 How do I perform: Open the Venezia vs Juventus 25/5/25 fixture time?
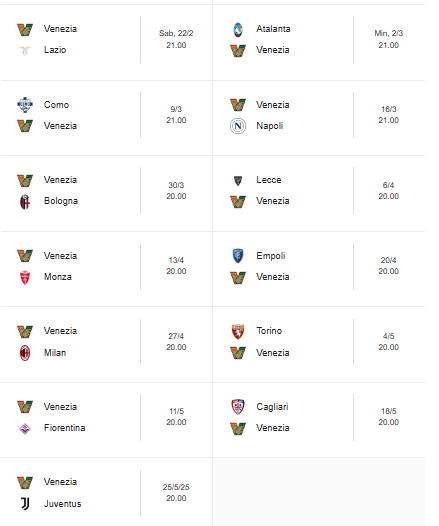[176, 498]
